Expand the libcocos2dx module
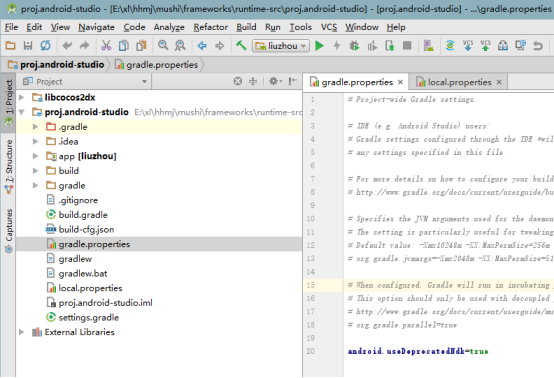The width and height of the screenshot is (554, 378). point(22,97)
